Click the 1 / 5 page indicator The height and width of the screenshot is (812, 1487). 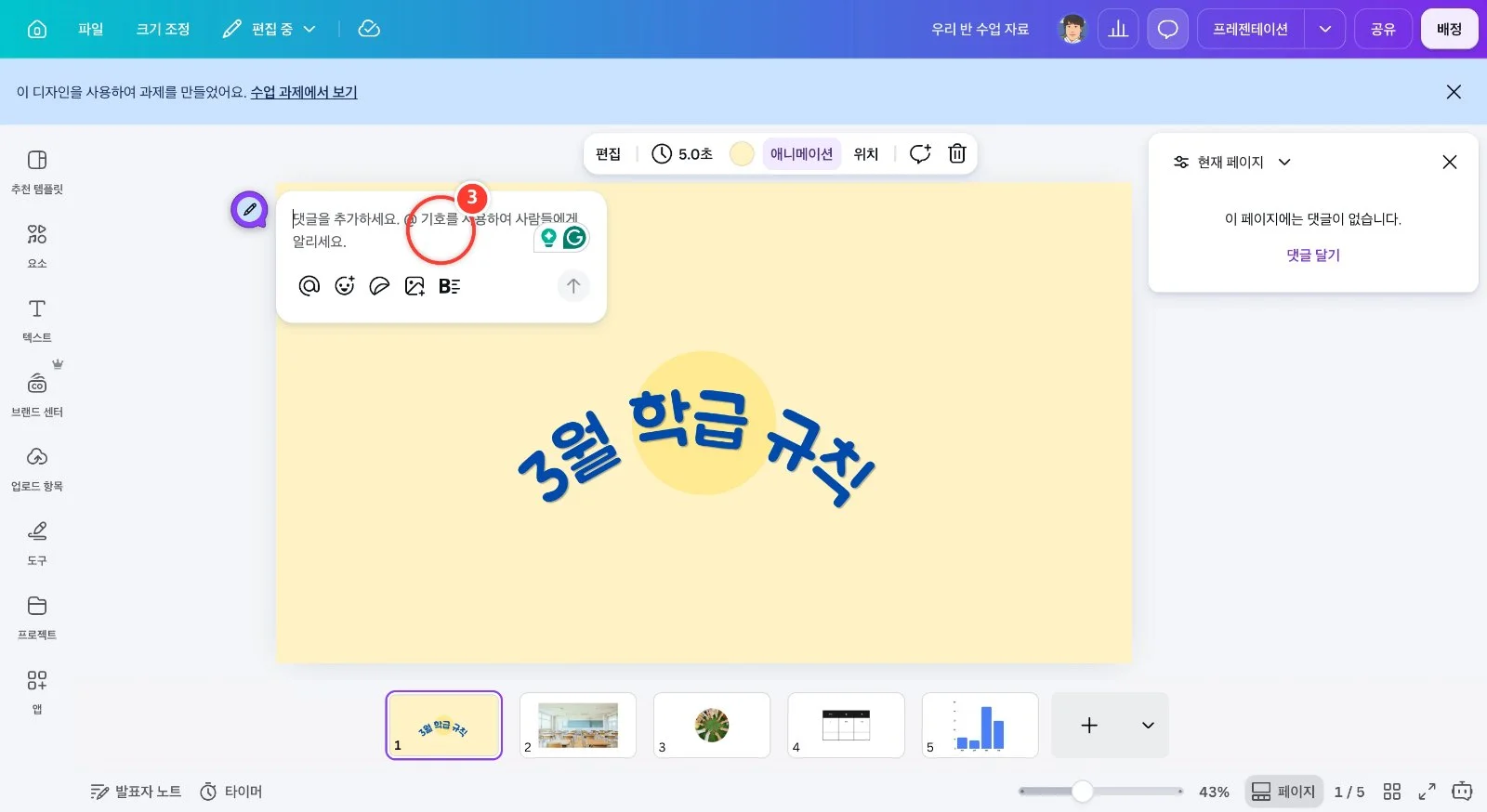tap(1349, 792)
